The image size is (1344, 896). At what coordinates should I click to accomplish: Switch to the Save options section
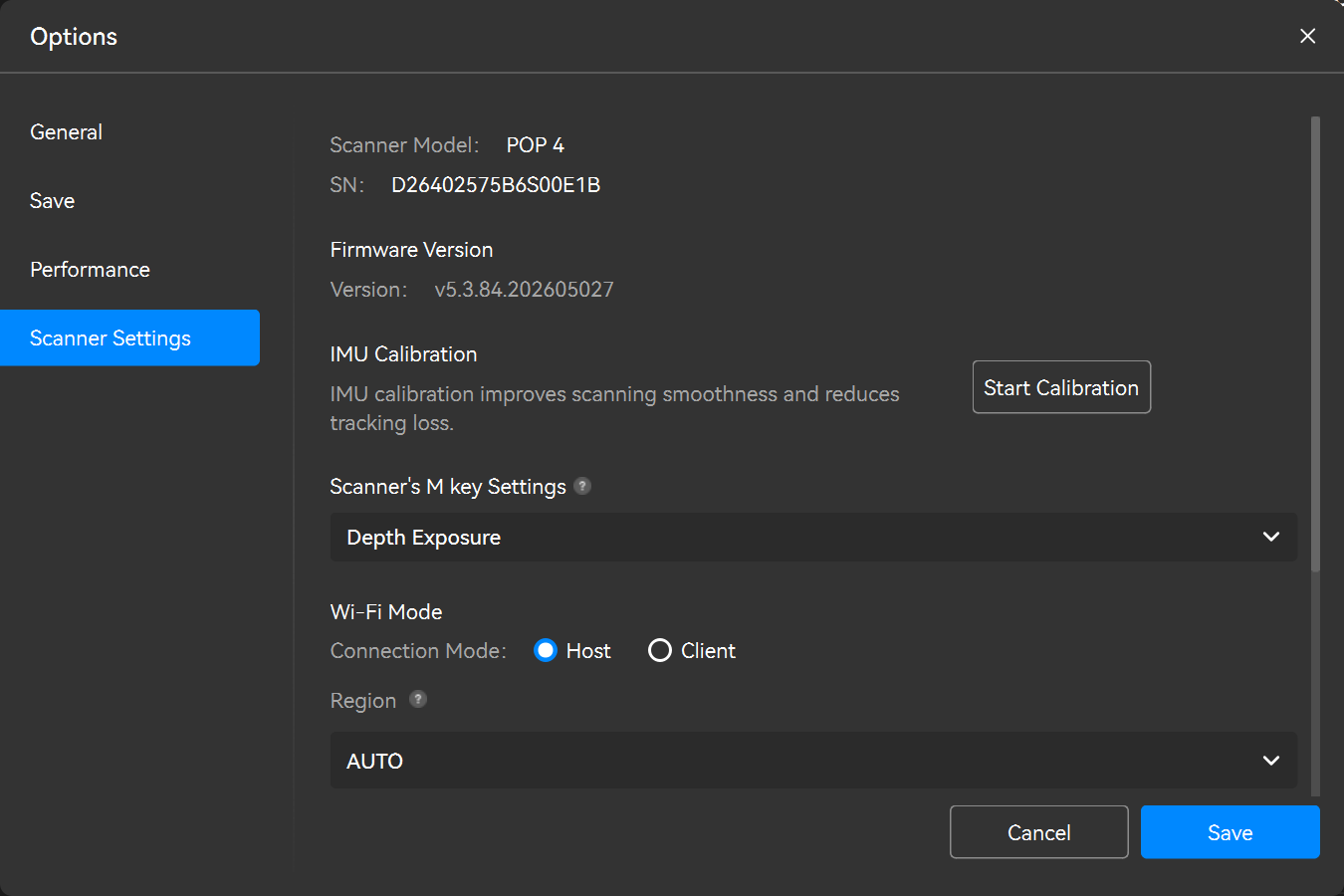[52, 201]
